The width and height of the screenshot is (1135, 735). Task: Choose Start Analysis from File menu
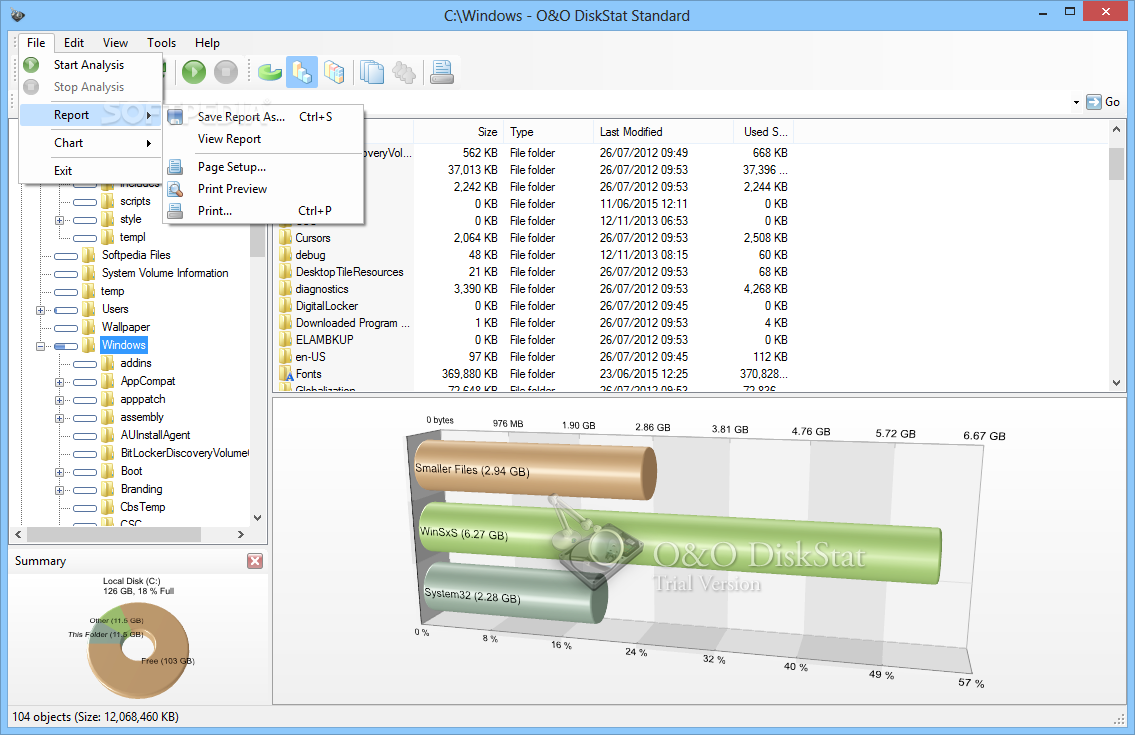pos(90,65)
